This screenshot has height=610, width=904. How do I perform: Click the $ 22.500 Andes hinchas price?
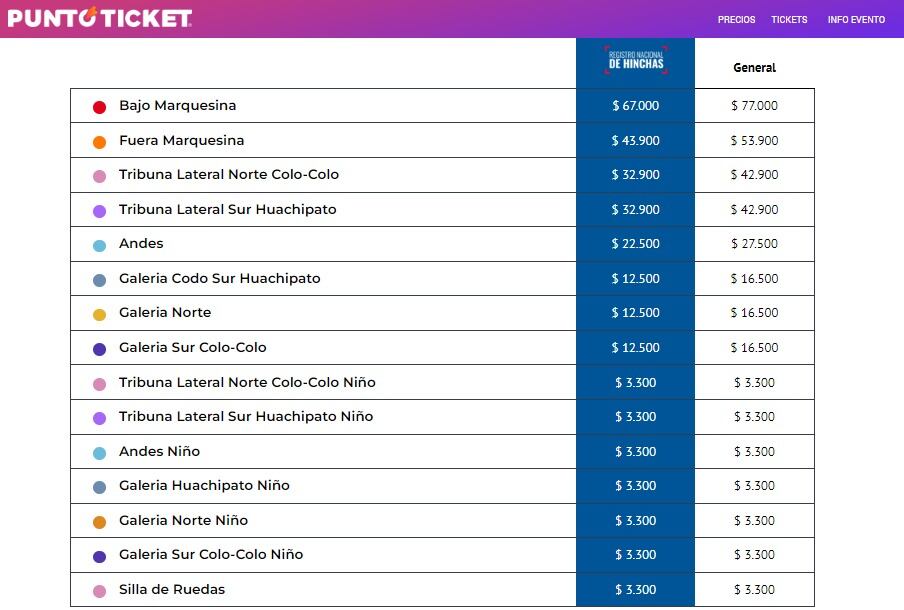[635, 243]
